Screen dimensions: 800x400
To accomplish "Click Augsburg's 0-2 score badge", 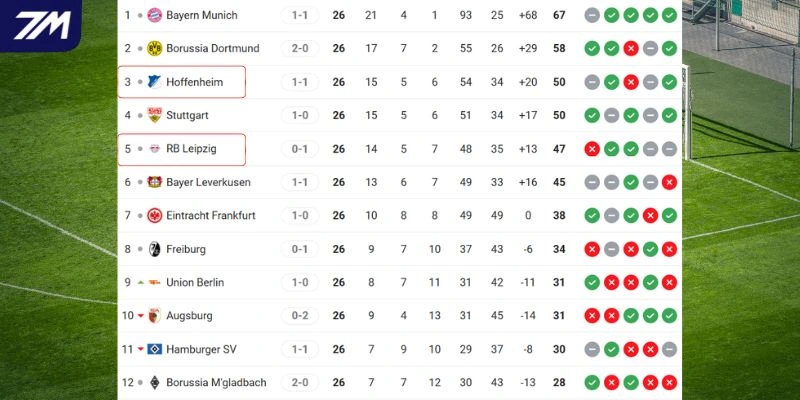I will coord(300,316).
